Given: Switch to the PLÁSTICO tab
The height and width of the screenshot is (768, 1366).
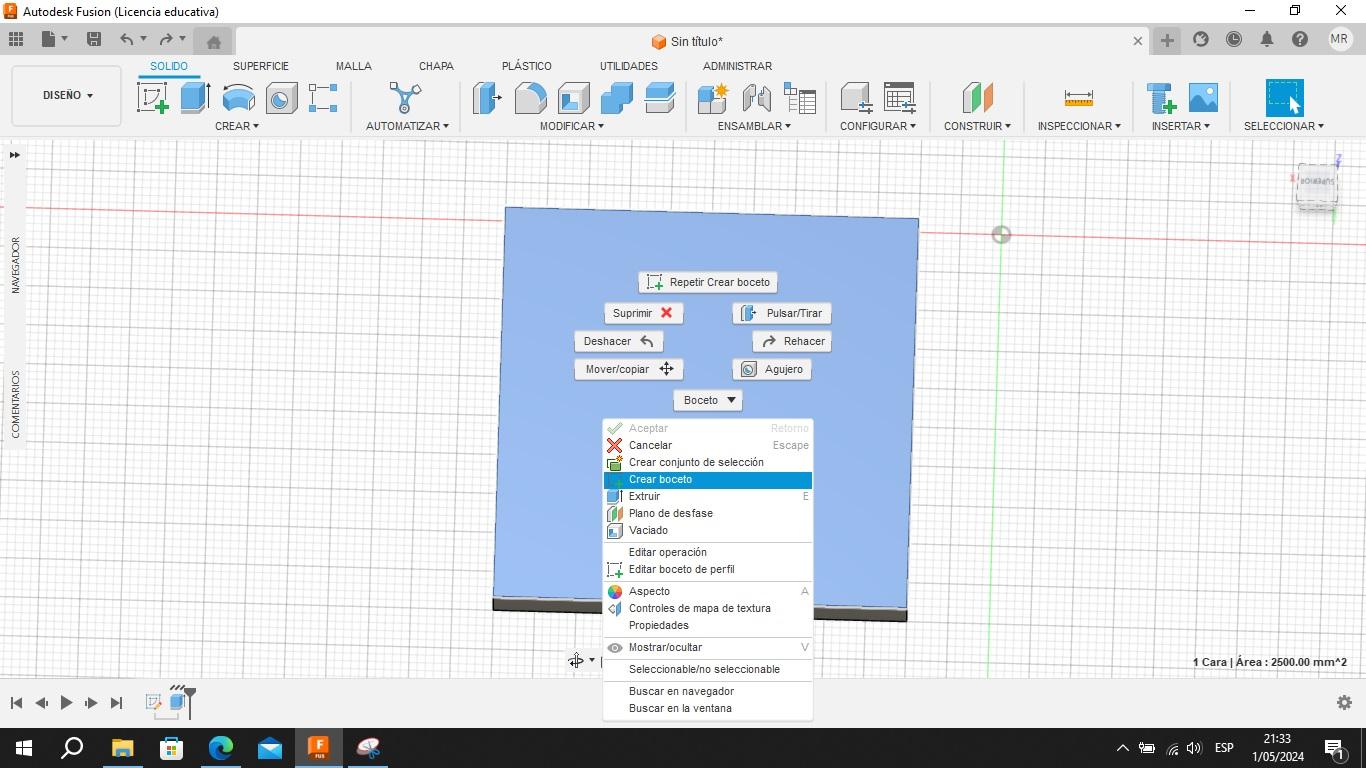Looking at the screenshot, I should coord(527,66).
